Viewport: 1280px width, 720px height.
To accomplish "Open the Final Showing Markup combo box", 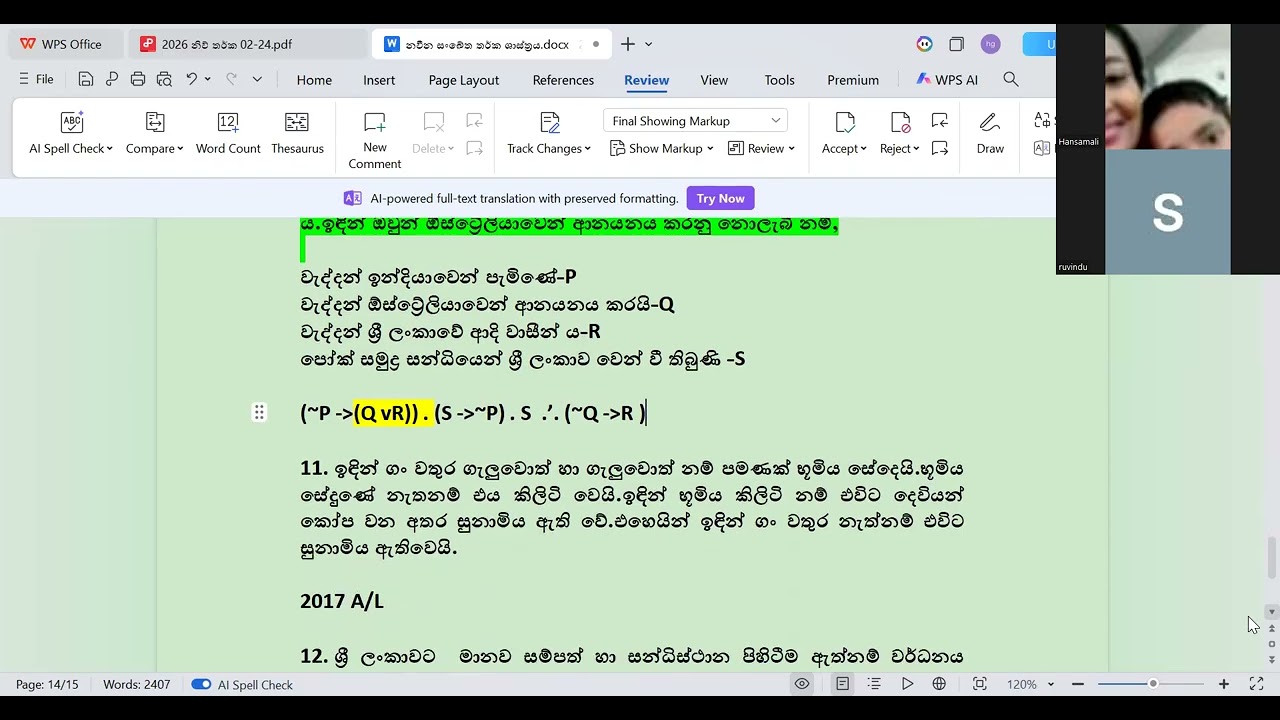I will (695, 121).
